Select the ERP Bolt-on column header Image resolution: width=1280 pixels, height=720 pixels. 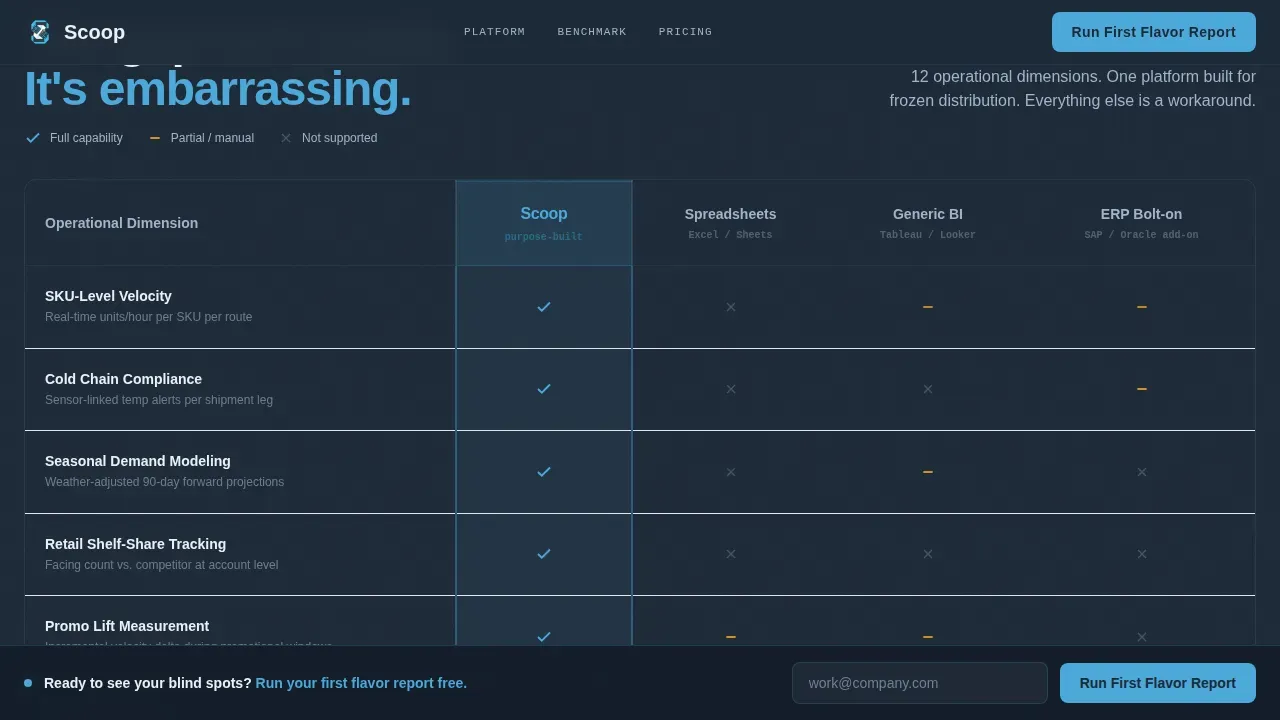pyautogui.click(x=1141, y=223)
